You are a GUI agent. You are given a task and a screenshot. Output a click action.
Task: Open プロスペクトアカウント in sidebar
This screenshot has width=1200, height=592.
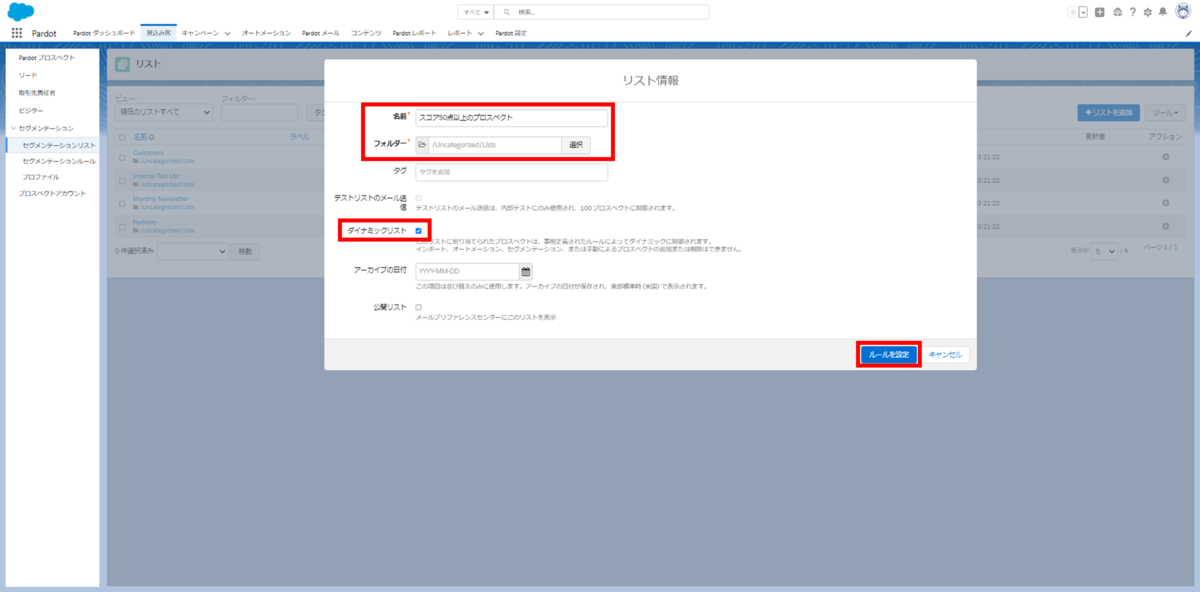click(52, 193)
